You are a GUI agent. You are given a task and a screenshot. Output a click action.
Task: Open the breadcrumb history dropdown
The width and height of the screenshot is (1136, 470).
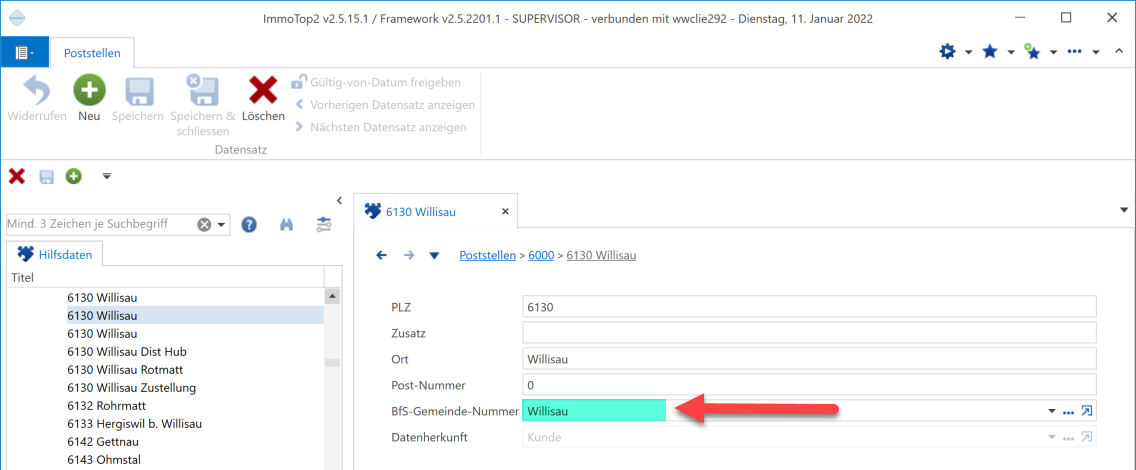(x=435, y=256)
